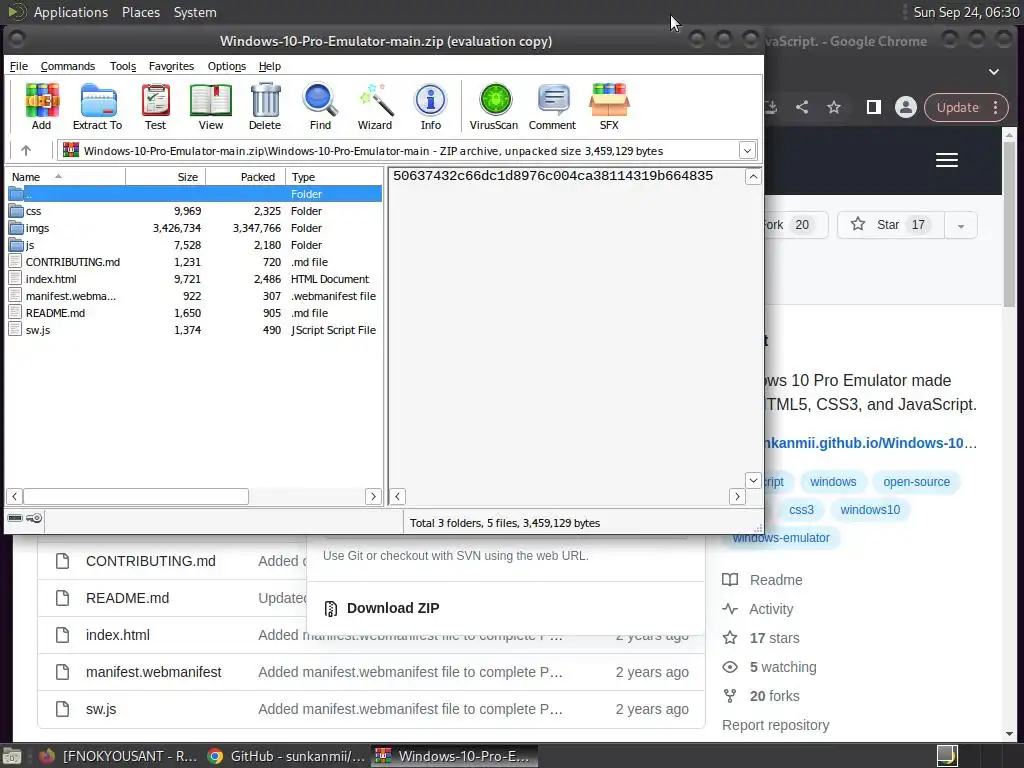Image resolution: width=1024 pixels, height=768 pixels.
Task: Open the Extract To tool
Action: click(x=97, y=106)
